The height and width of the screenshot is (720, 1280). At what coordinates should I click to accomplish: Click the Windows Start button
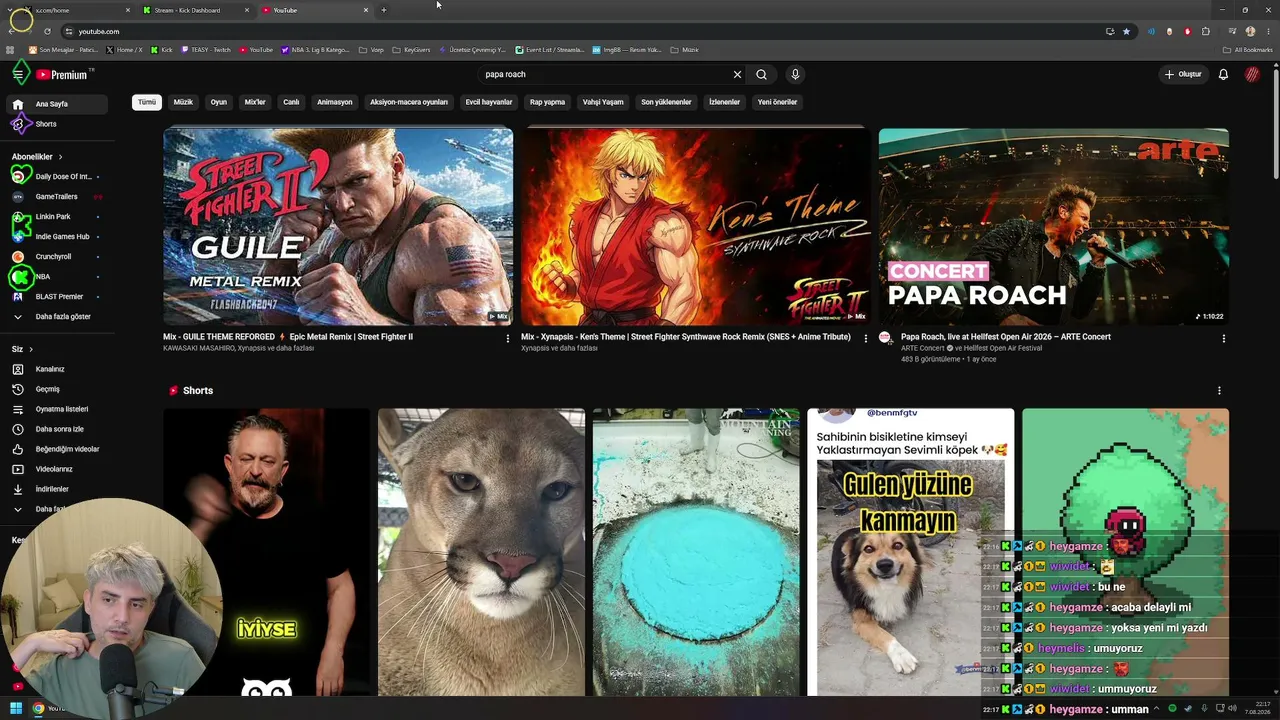point(16,709)
